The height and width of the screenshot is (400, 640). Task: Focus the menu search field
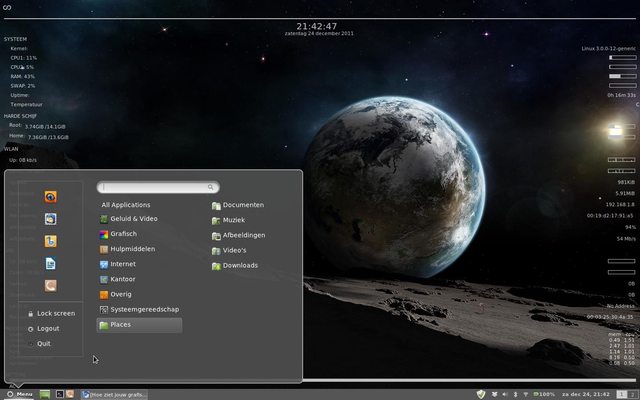[x=158, y=187]
